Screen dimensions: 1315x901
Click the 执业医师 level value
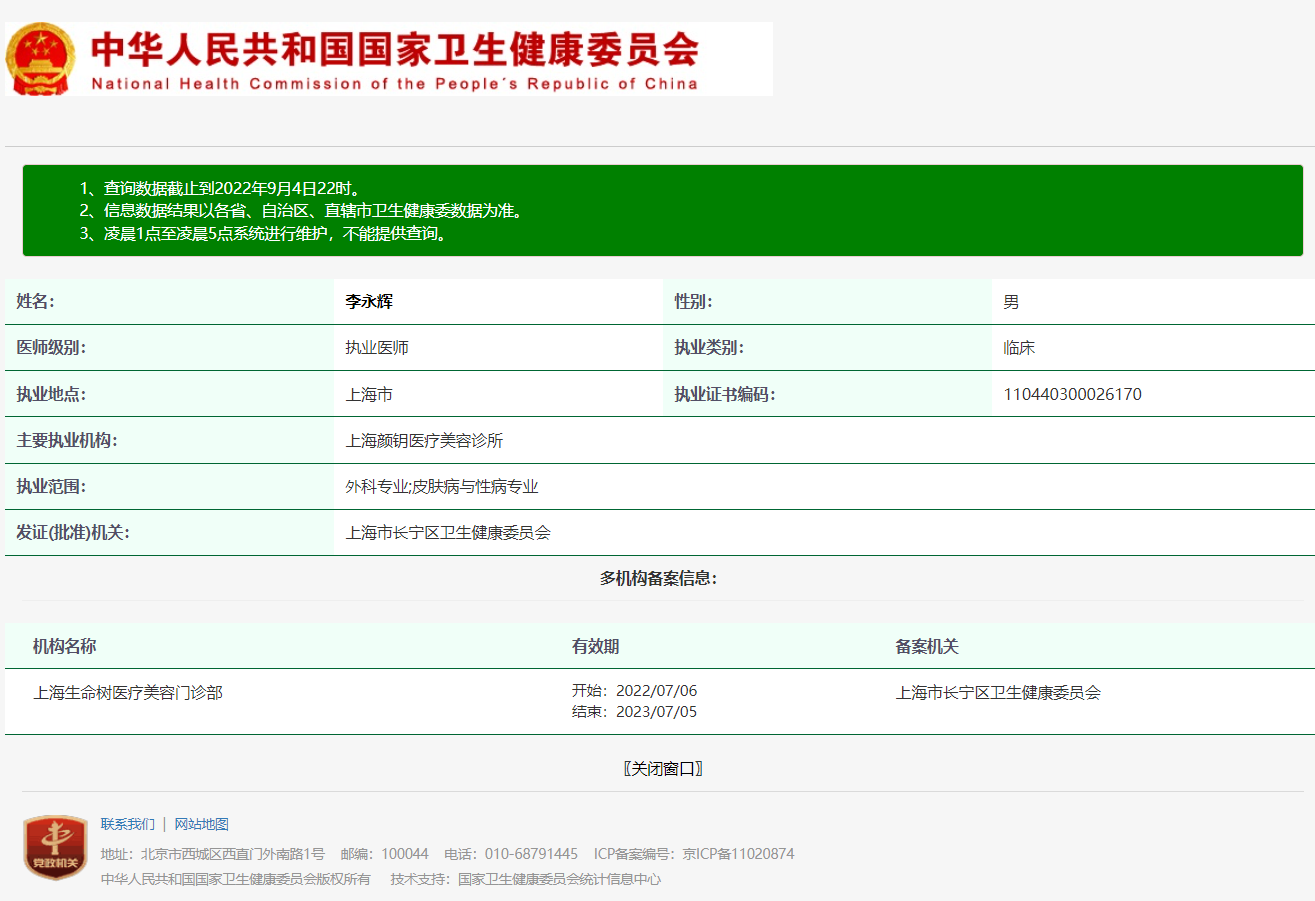tap(377, 348)
